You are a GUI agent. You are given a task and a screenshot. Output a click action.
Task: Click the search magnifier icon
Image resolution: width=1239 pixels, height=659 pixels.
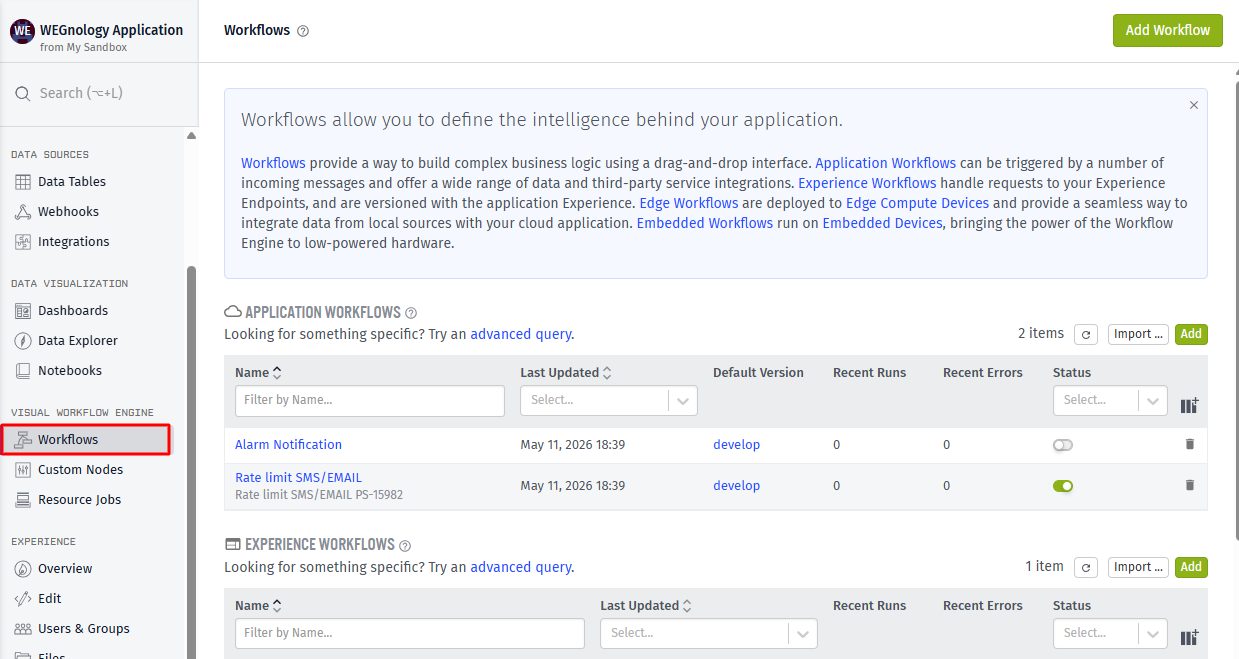(22, 93)
